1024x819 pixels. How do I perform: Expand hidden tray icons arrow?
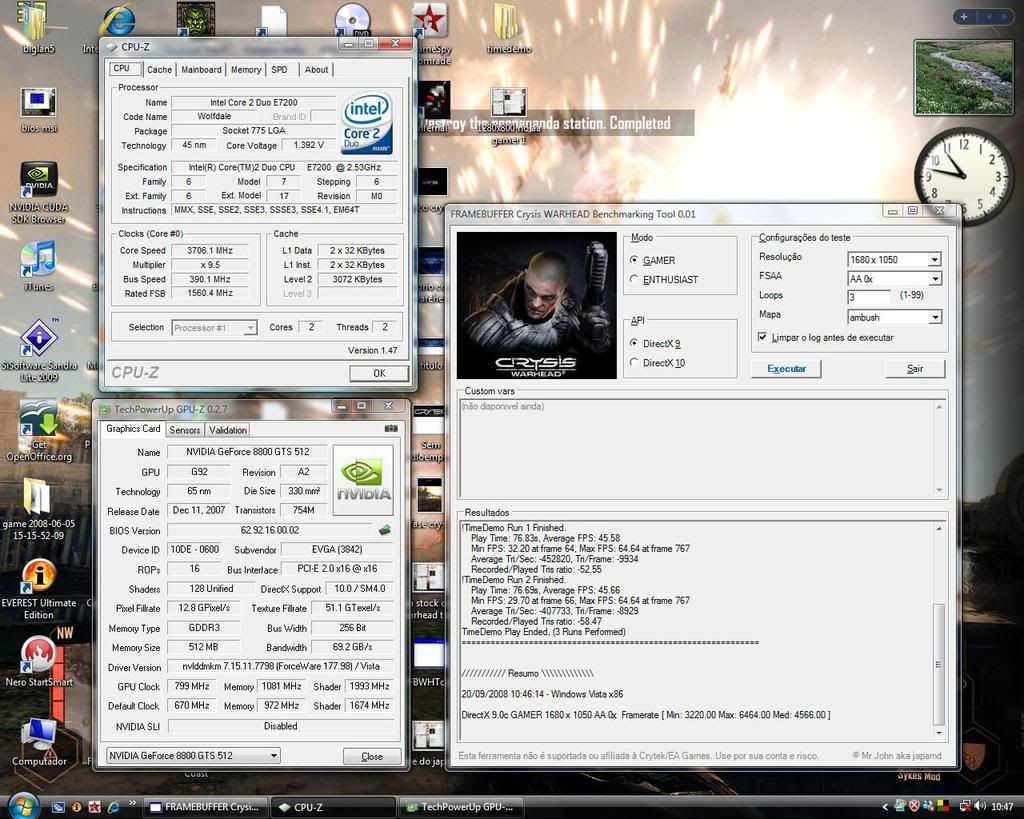tap(885, 807)
